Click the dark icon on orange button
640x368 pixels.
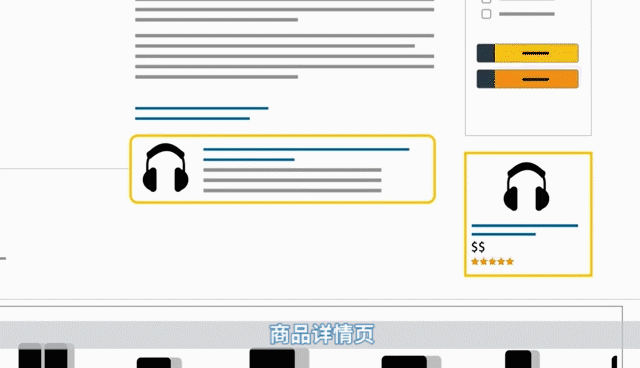tap(486, 79)
